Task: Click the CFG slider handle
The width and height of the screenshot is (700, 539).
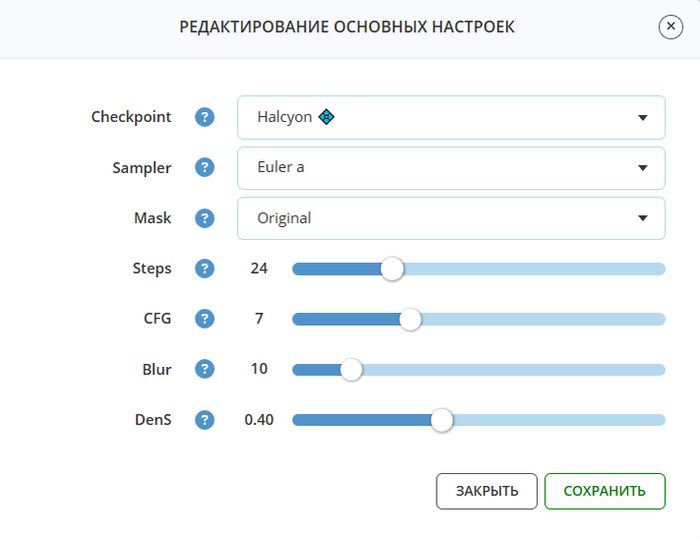Action: click(410, 319)
